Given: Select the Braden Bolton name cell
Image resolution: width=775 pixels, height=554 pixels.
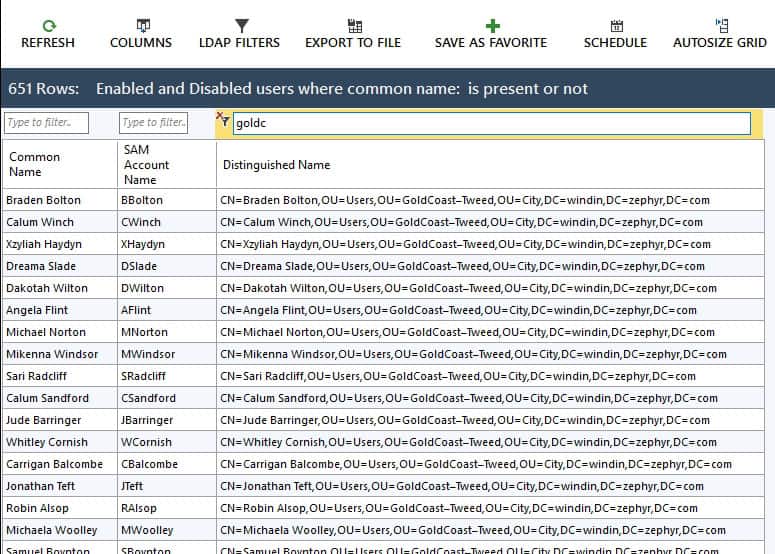Looking at the screenshot, I should click(60, 200).
